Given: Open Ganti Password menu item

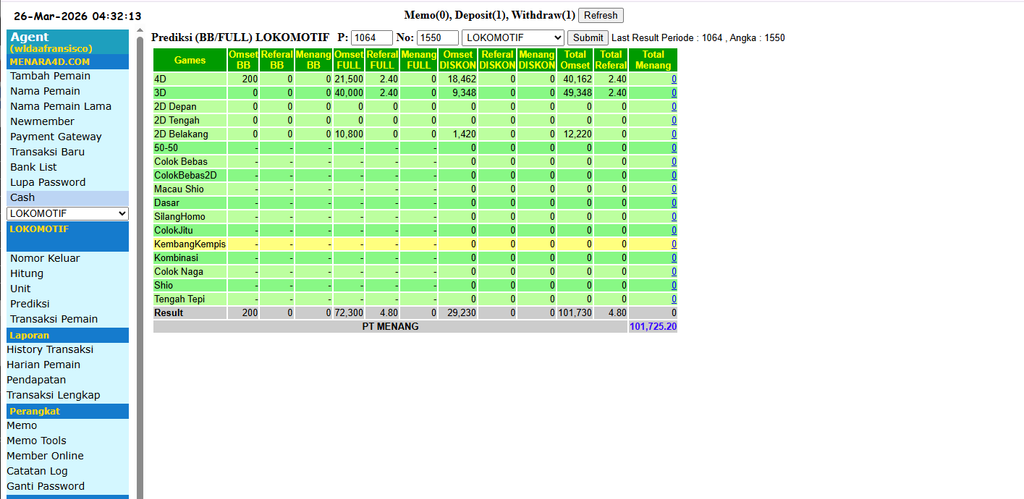Looking at the screenshot, I should [x=45, y=486].
